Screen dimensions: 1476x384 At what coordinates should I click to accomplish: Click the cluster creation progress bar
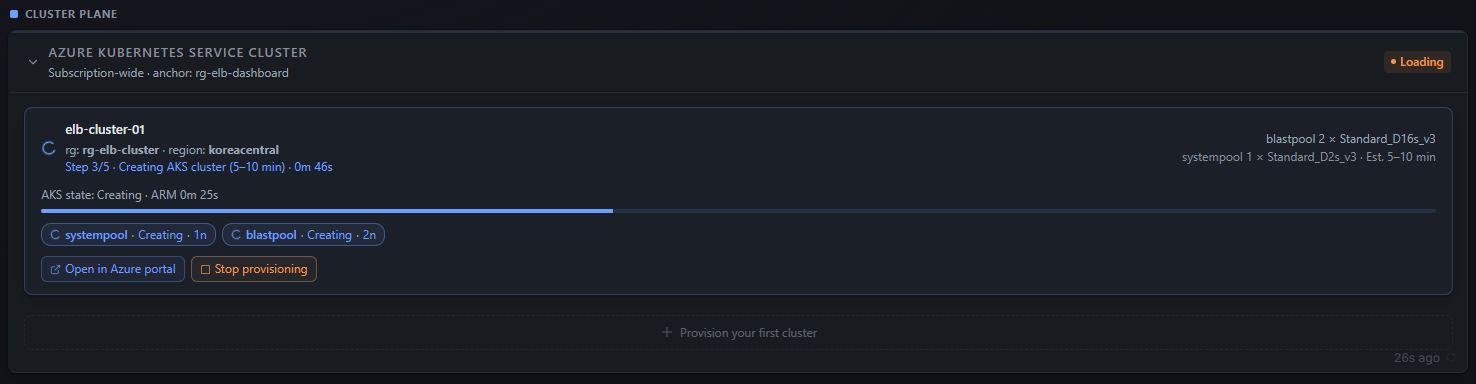[x=738, y=211]
